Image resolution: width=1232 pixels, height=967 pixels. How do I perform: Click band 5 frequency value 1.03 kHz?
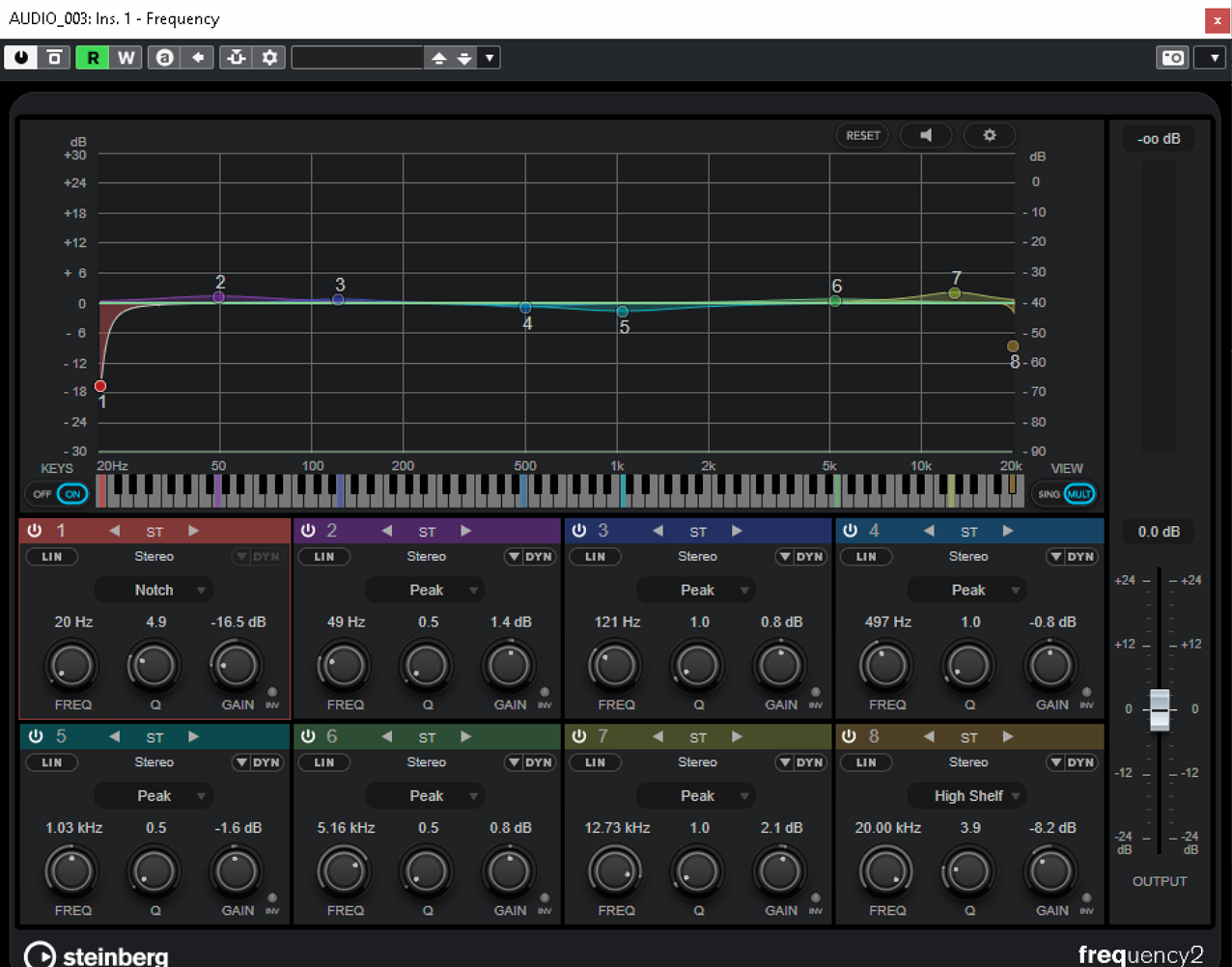point(73,828)
